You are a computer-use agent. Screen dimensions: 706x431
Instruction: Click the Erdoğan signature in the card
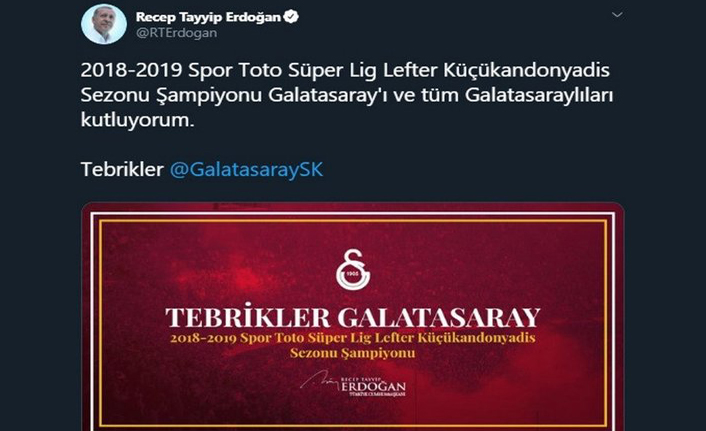[x=320, y=381]
